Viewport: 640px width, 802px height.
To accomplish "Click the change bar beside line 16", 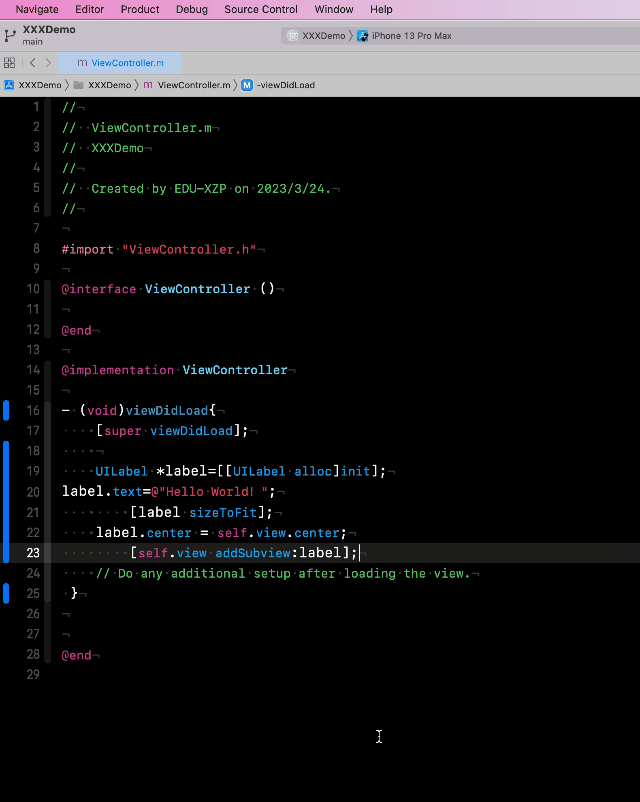I will [x=6, y=411].
